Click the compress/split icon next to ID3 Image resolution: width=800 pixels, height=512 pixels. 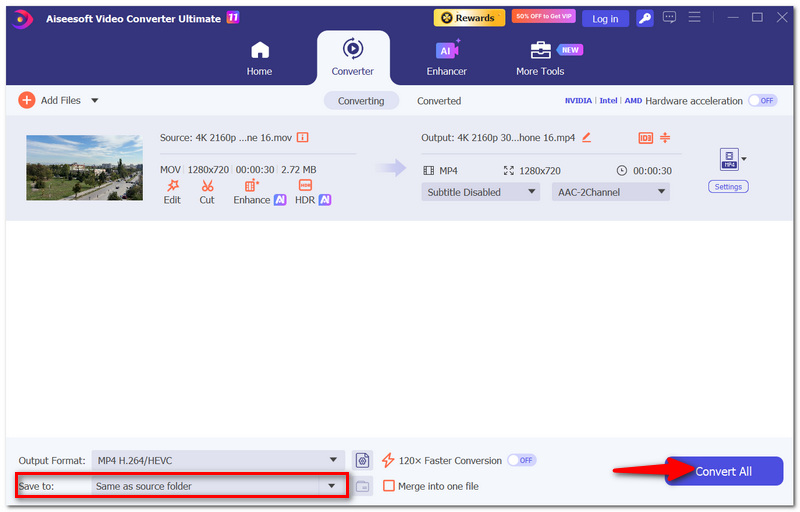click(665, 138)
